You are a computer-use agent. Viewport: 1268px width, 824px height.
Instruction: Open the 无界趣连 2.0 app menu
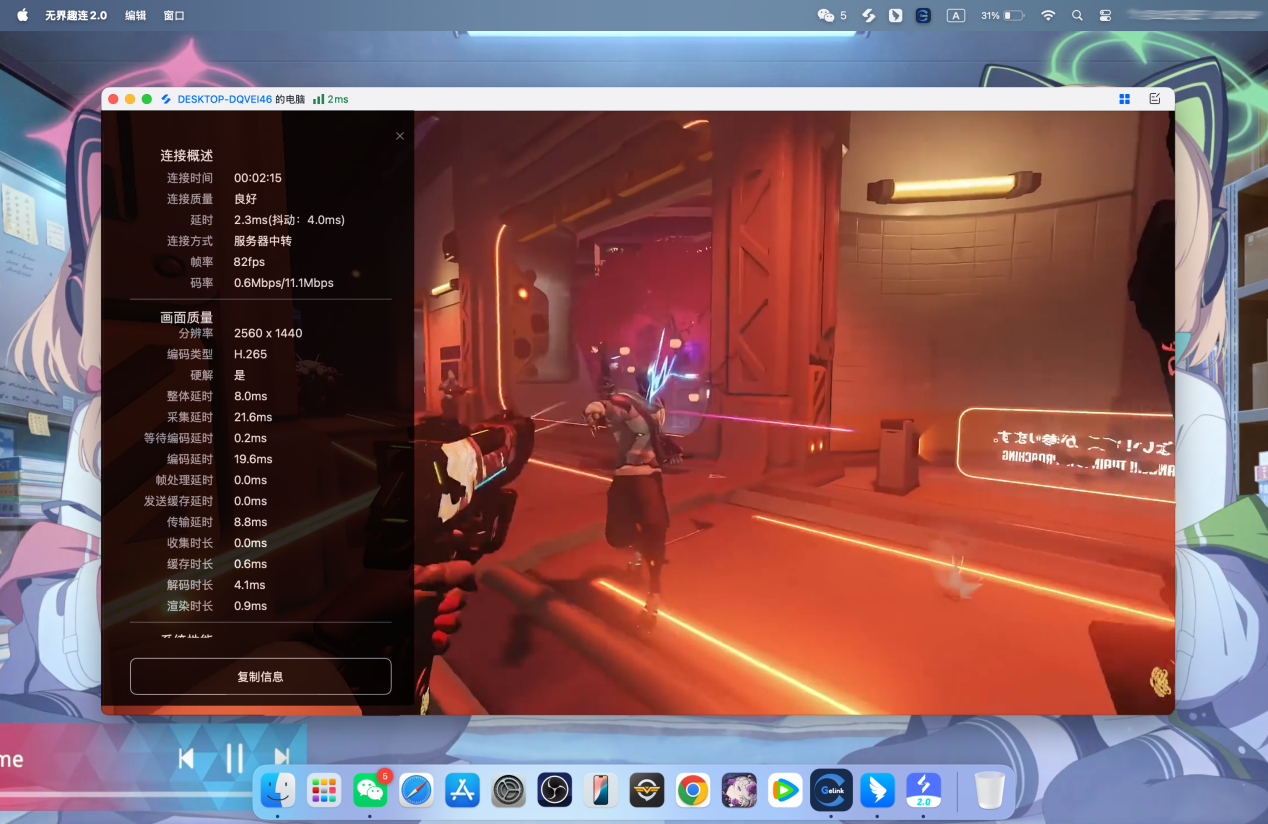pyautogui.click(x=76, y=15)
